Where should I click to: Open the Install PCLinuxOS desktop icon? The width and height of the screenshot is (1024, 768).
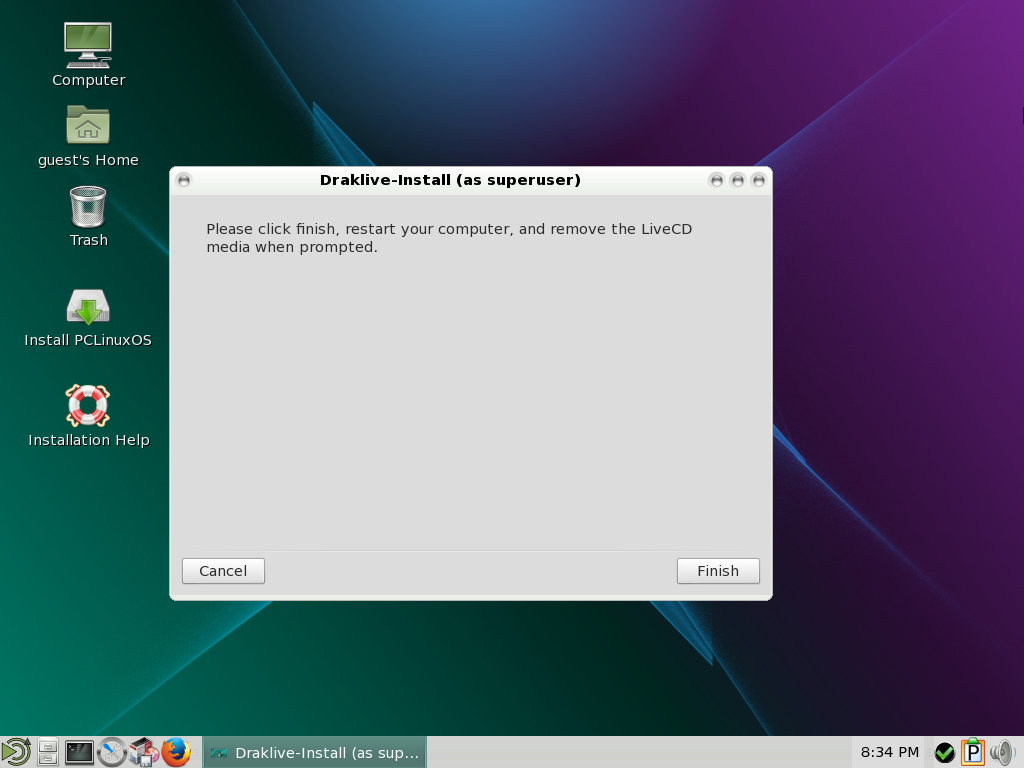(88, 307)
